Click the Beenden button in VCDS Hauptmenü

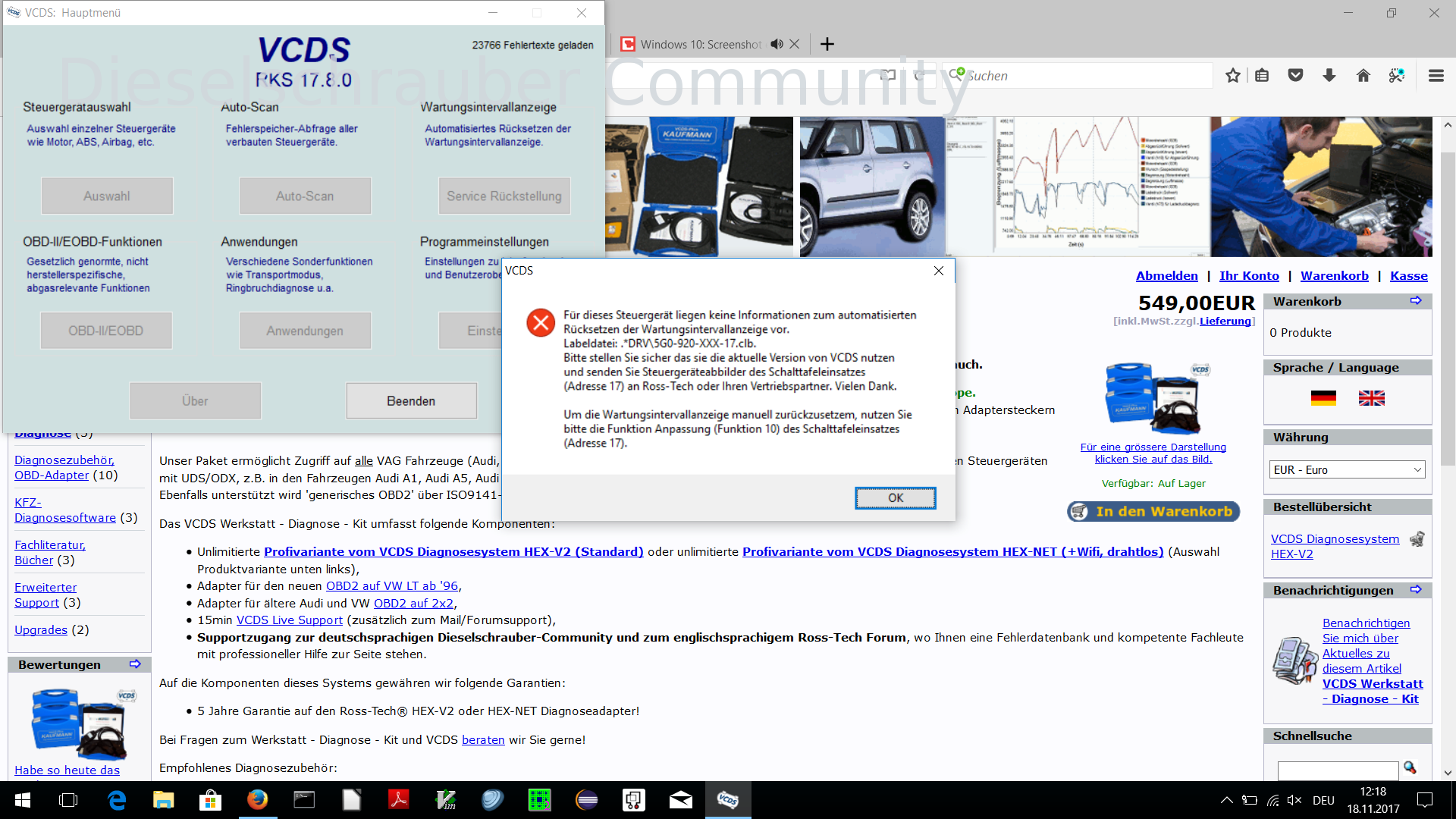pyautogui.click(x=411, y=400)
